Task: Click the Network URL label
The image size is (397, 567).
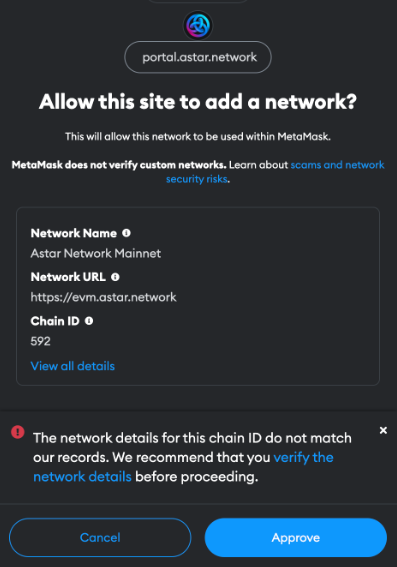Action: [x=68, y=277]
